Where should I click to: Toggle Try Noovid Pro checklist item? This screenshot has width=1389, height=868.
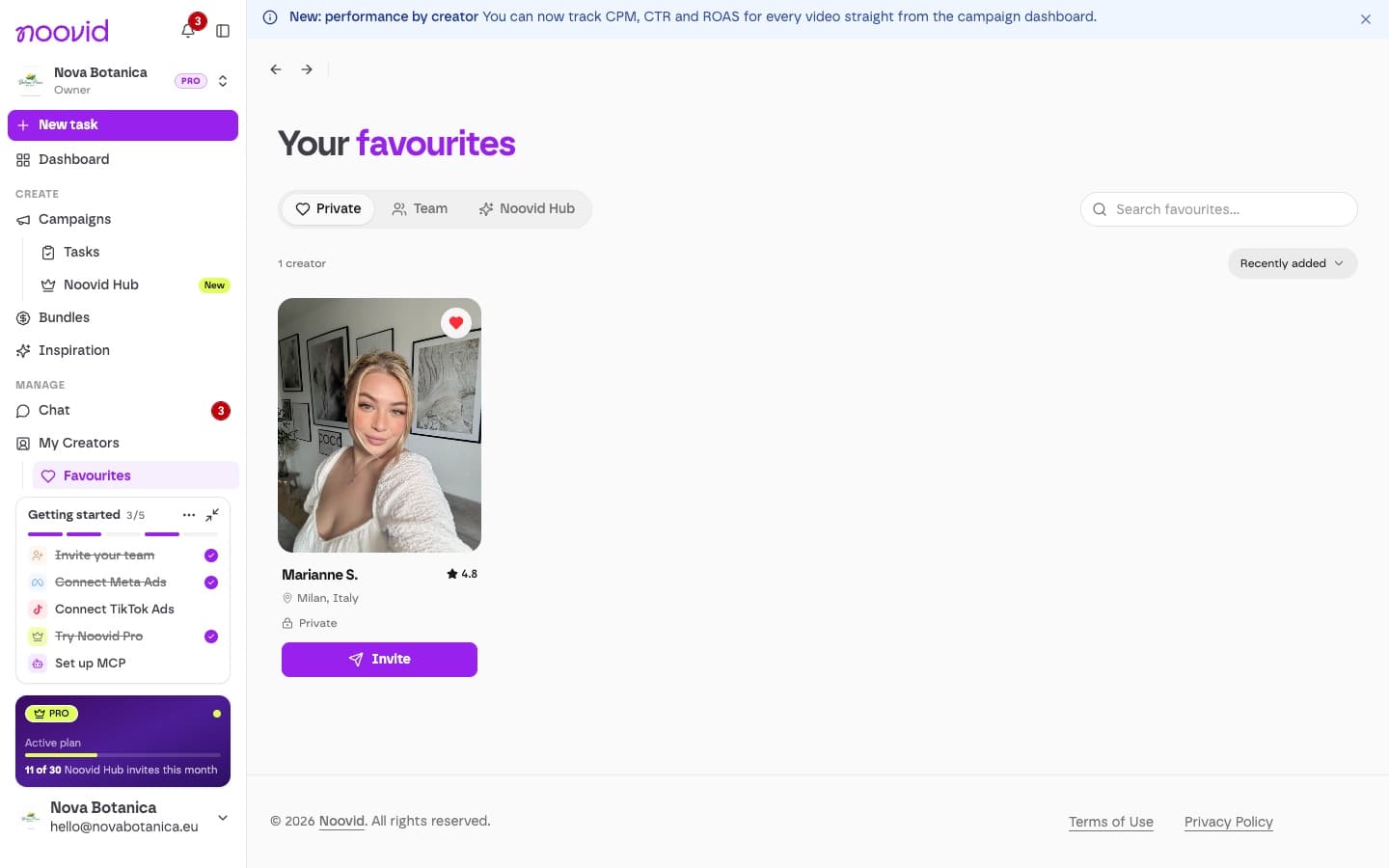(x=123, y=637)
